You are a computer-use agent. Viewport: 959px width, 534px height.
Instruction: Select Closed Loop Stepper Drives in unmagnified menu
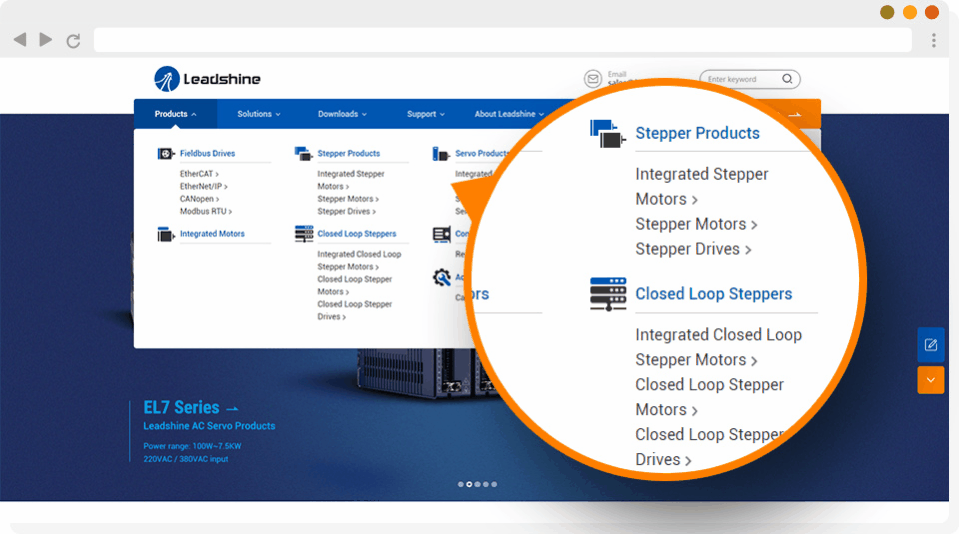(x=354, y=310)
